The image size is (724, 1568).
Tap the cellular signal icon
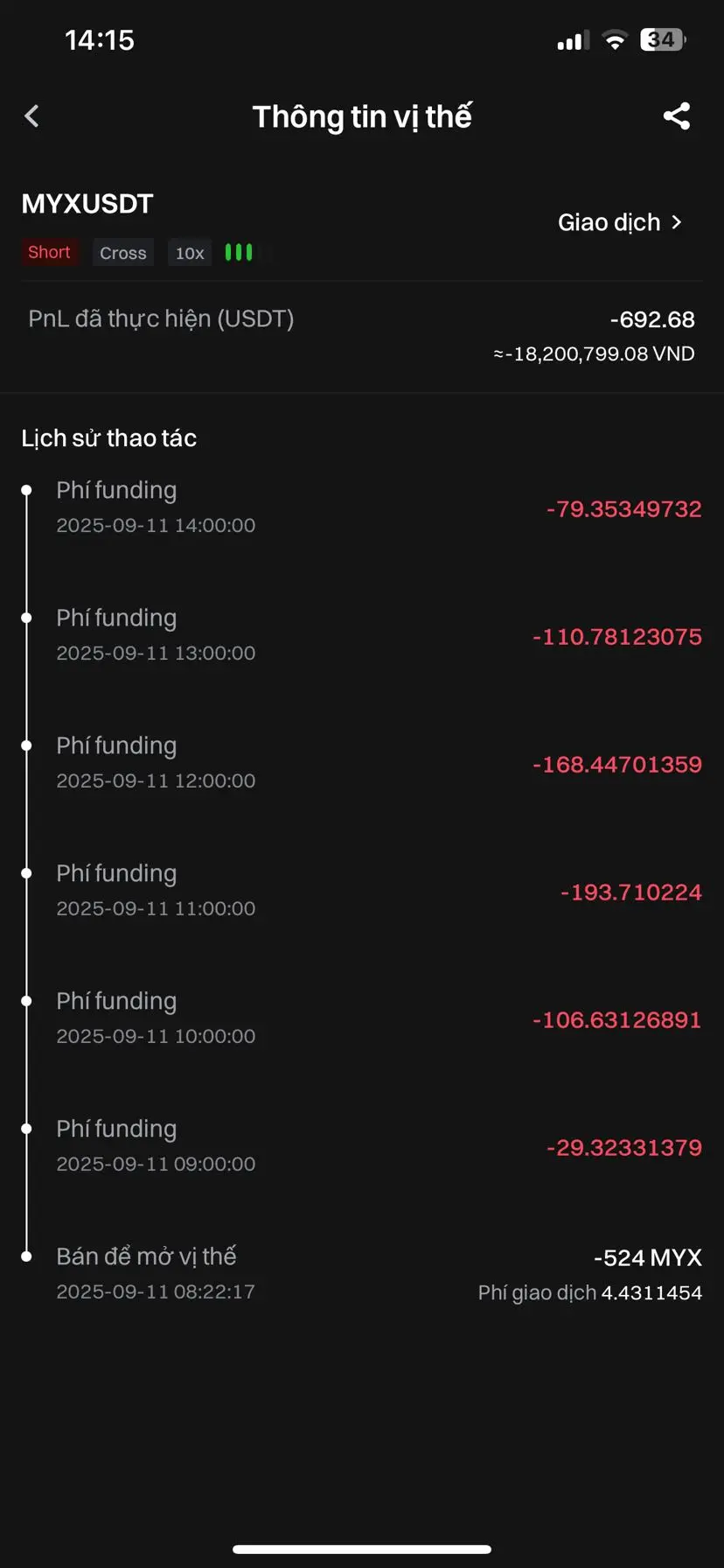point(574,41)
